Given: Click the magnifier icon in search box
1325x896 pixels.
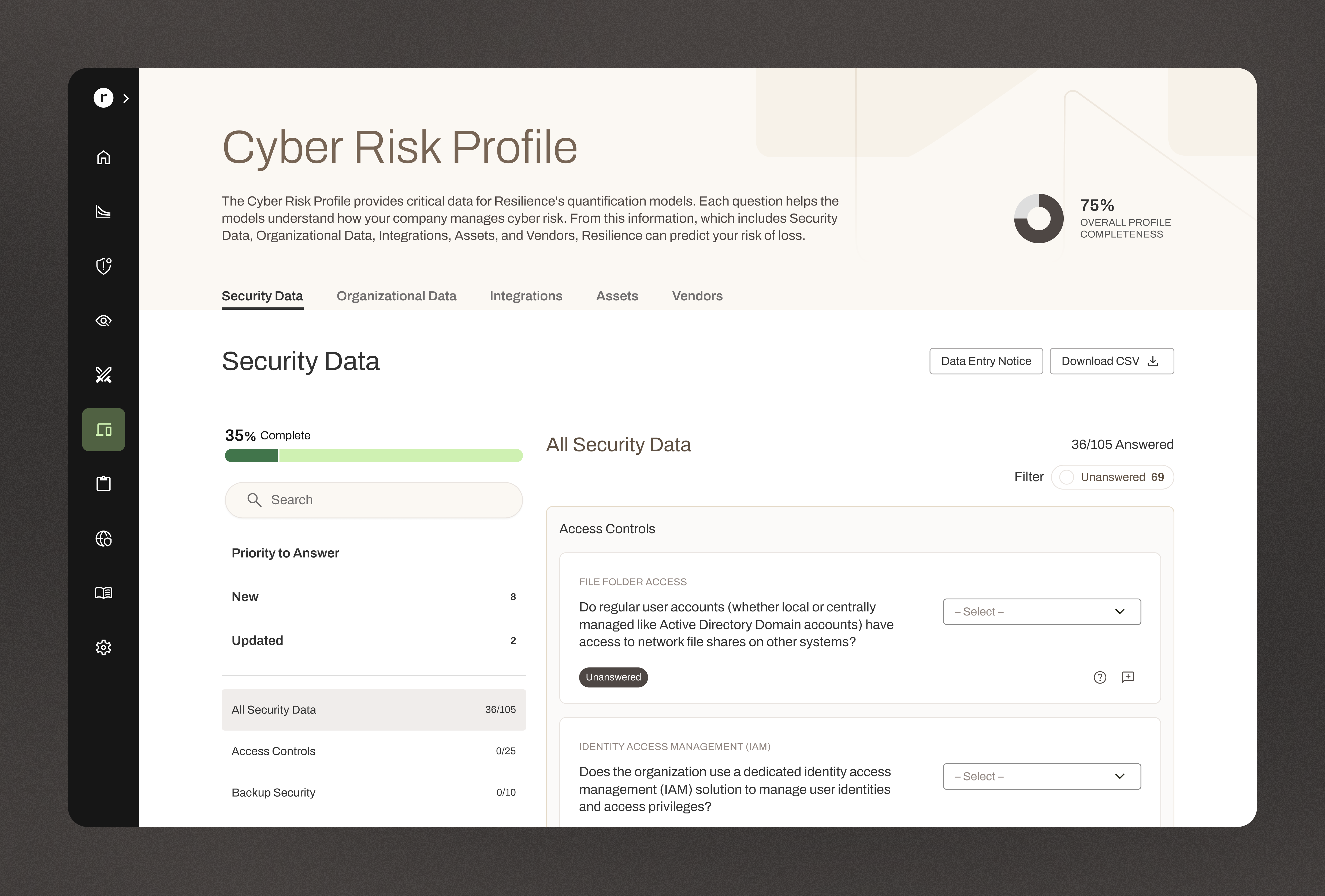Looking at the screenshot, I should tap(254, 500).
